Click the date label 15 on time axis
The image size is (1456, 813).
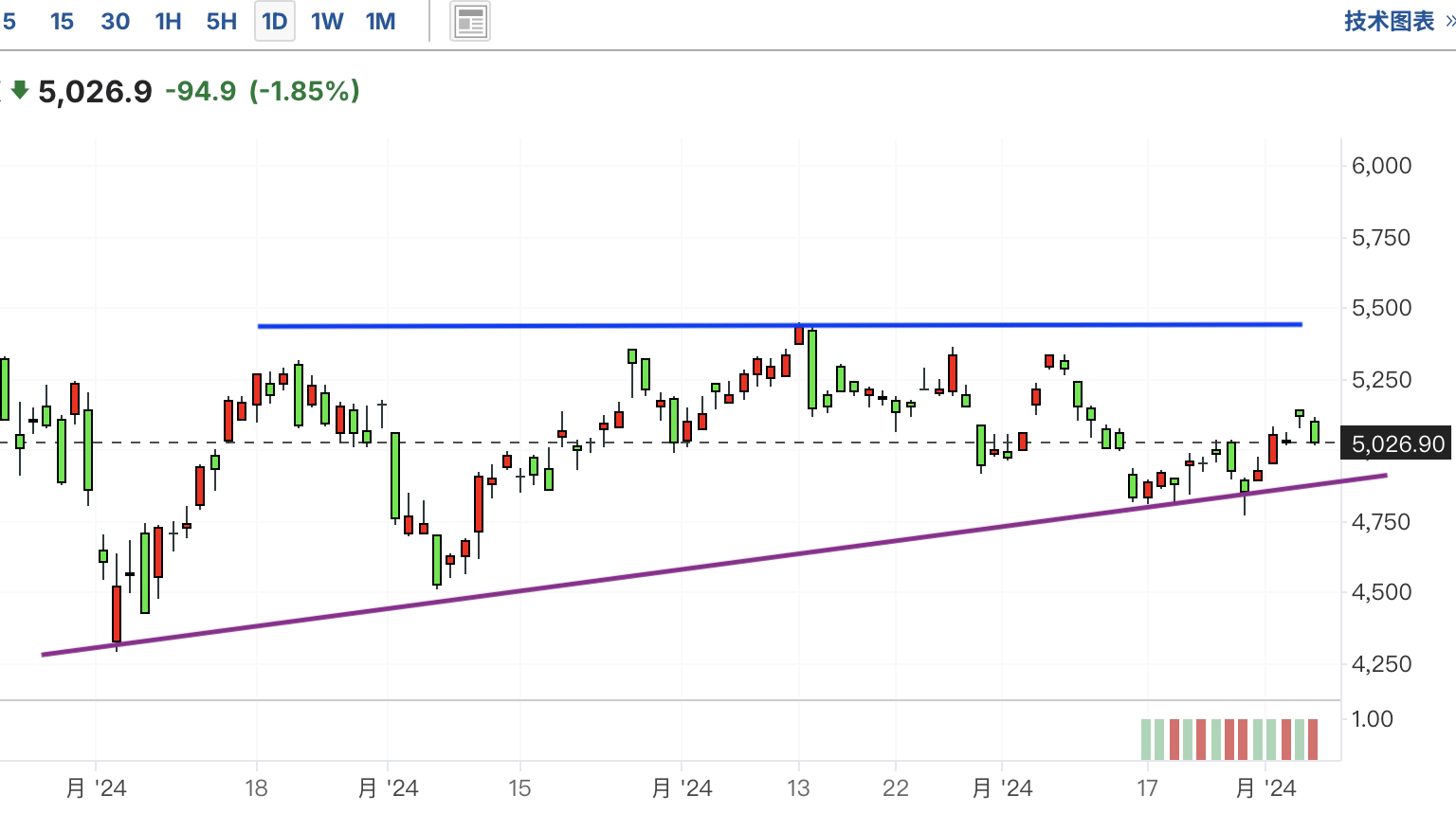pos(519,787)
